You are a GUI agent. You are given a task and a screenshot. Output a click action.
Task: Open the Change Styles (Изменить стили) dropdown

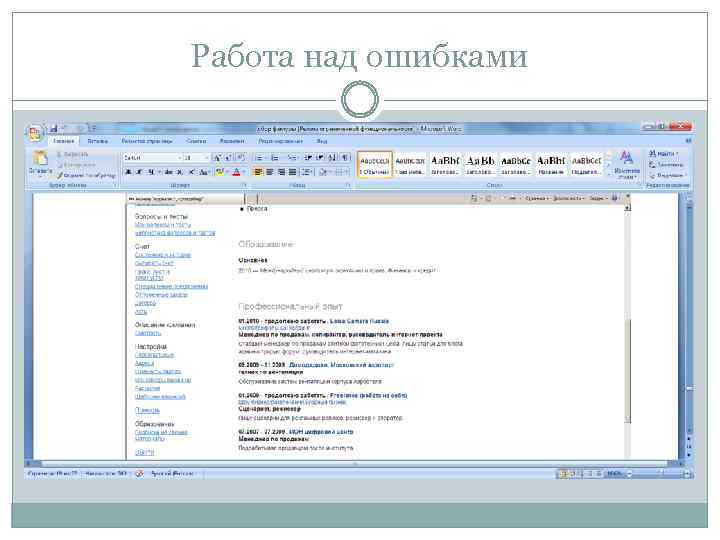tap(626, 174)
